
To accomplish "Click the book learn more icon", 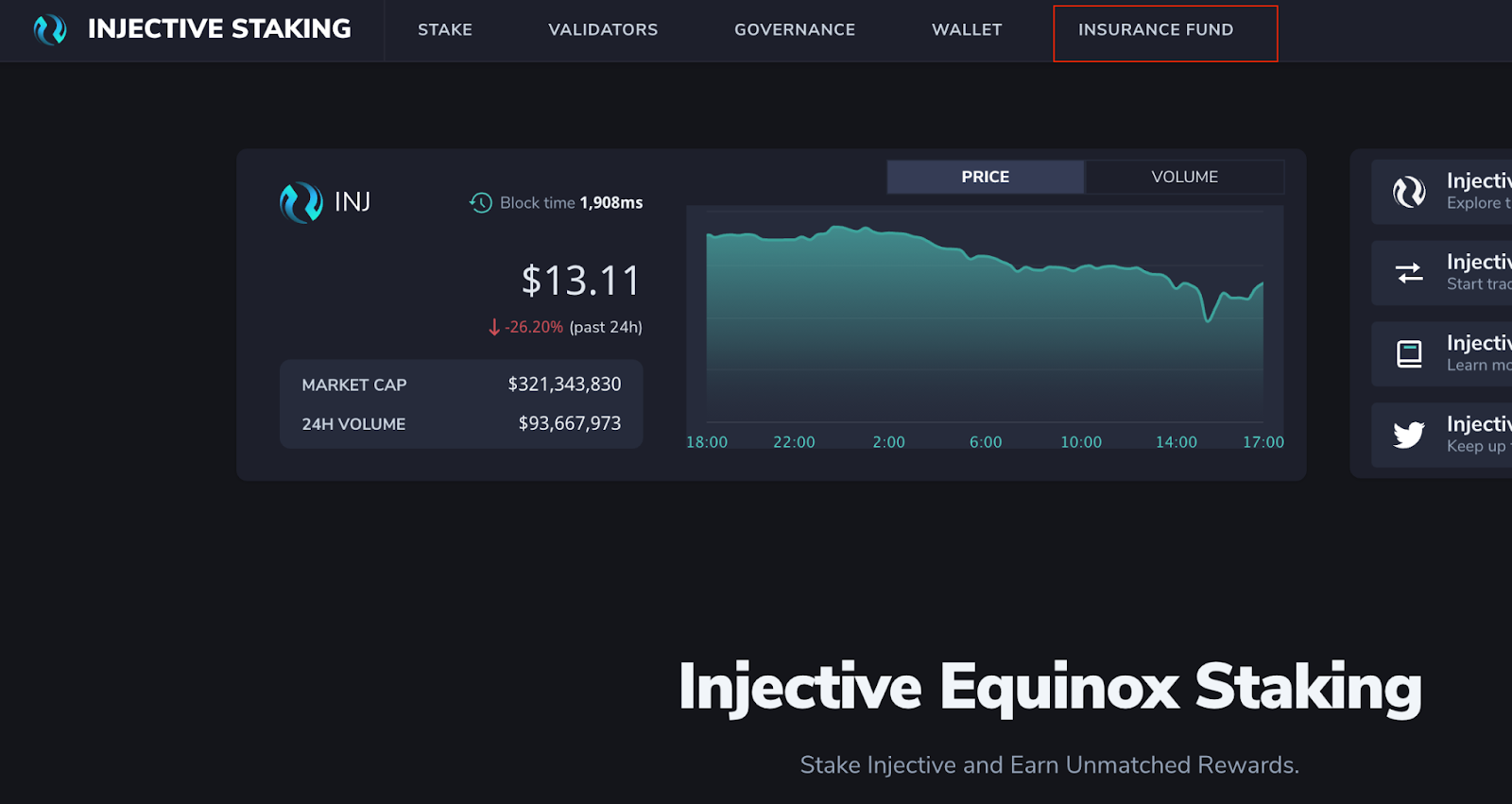I will tap(1409, 354).
